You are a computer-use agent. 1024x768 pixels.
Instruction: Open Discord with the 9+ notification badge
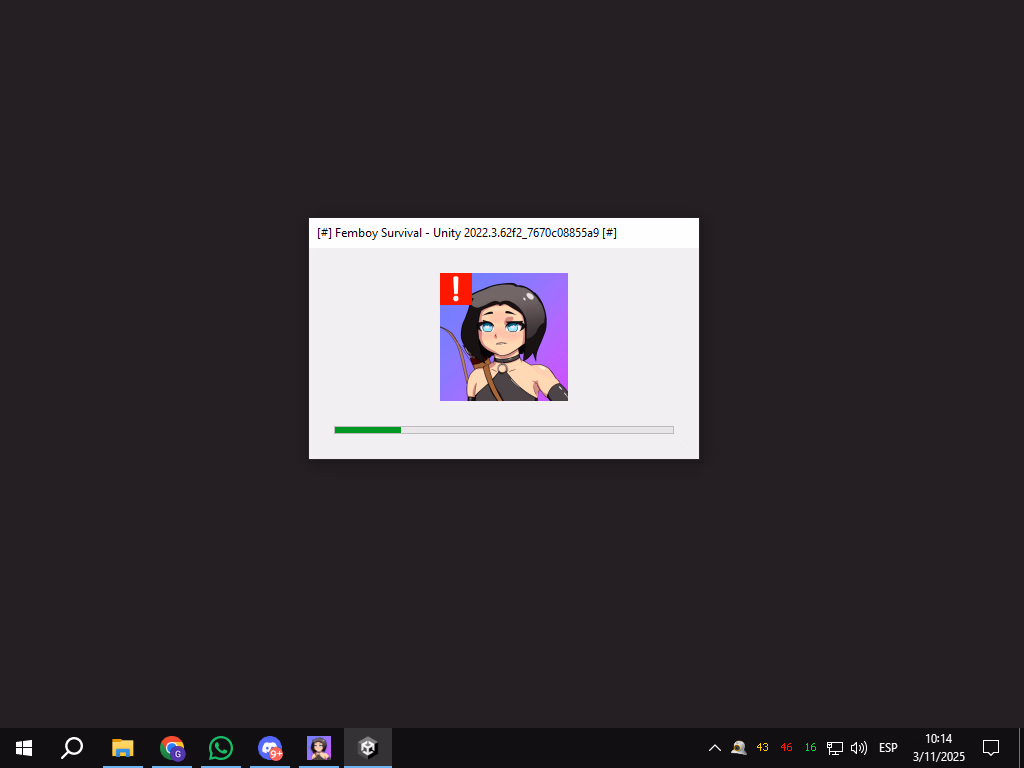tap(270, 747)
